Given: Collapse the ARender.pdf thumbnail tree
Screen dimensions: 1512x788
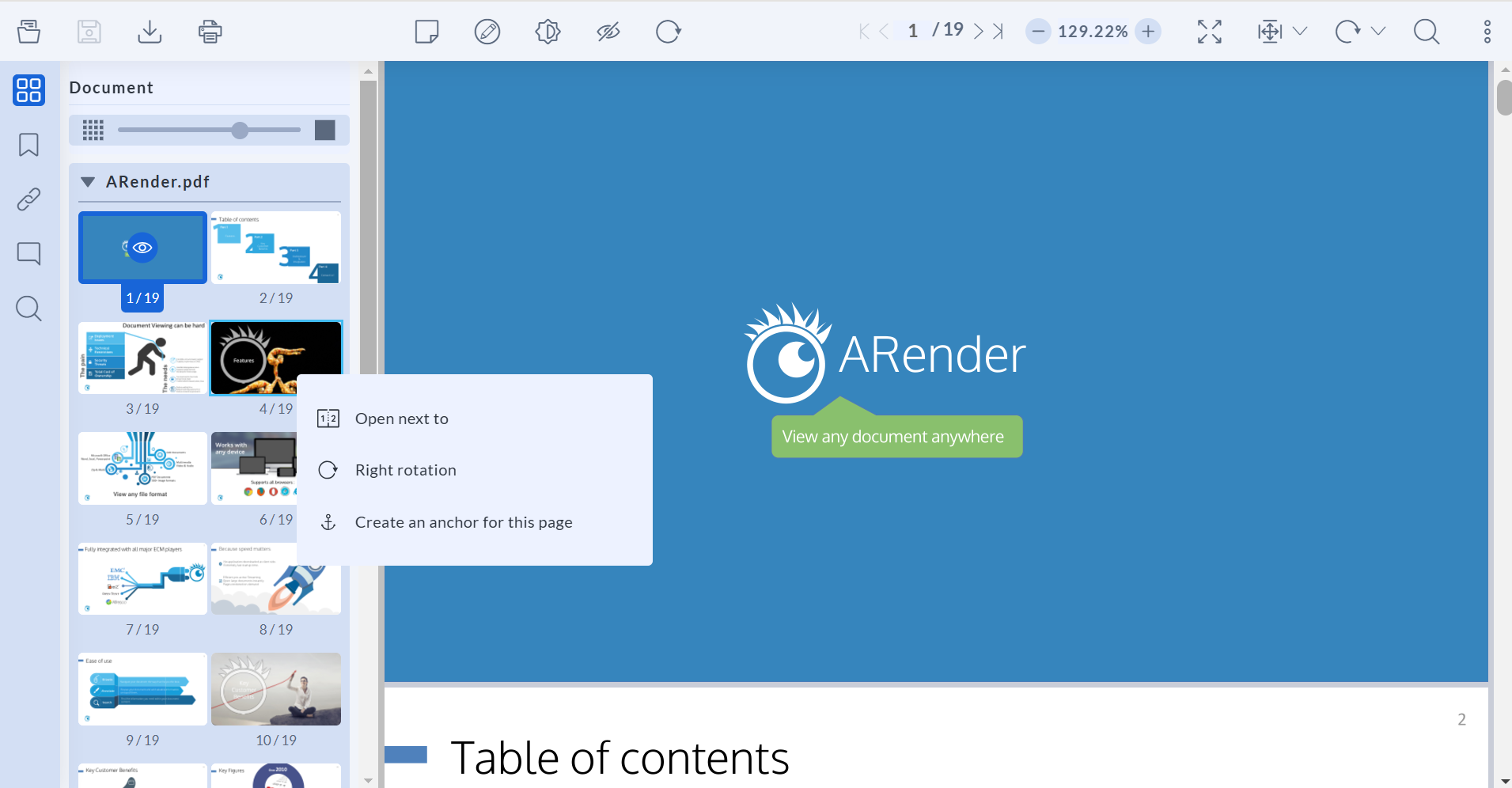Looking at the screenshot, I should click(x=88, y=182).
